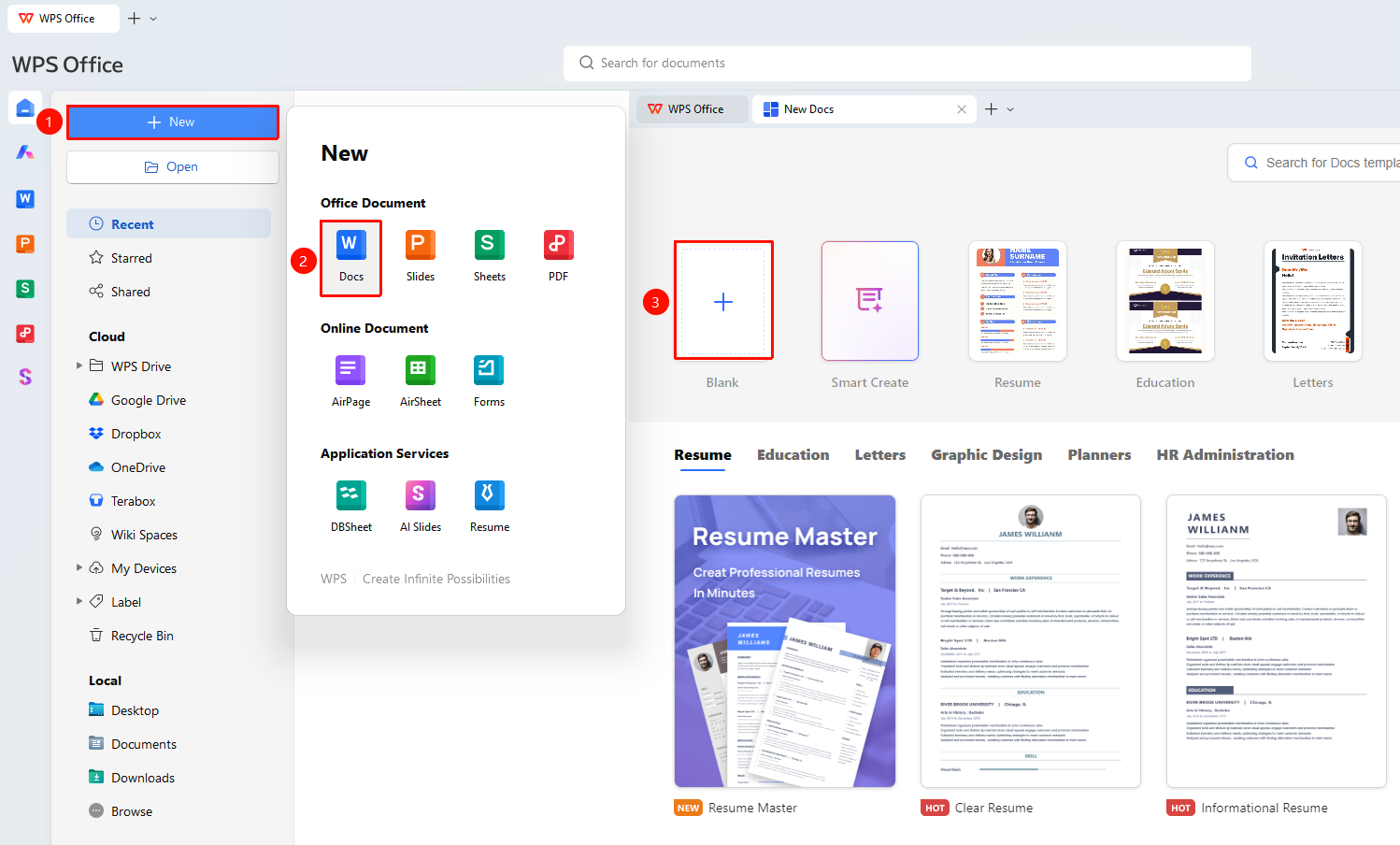Switch to the Education template tab

click(793, 455)
